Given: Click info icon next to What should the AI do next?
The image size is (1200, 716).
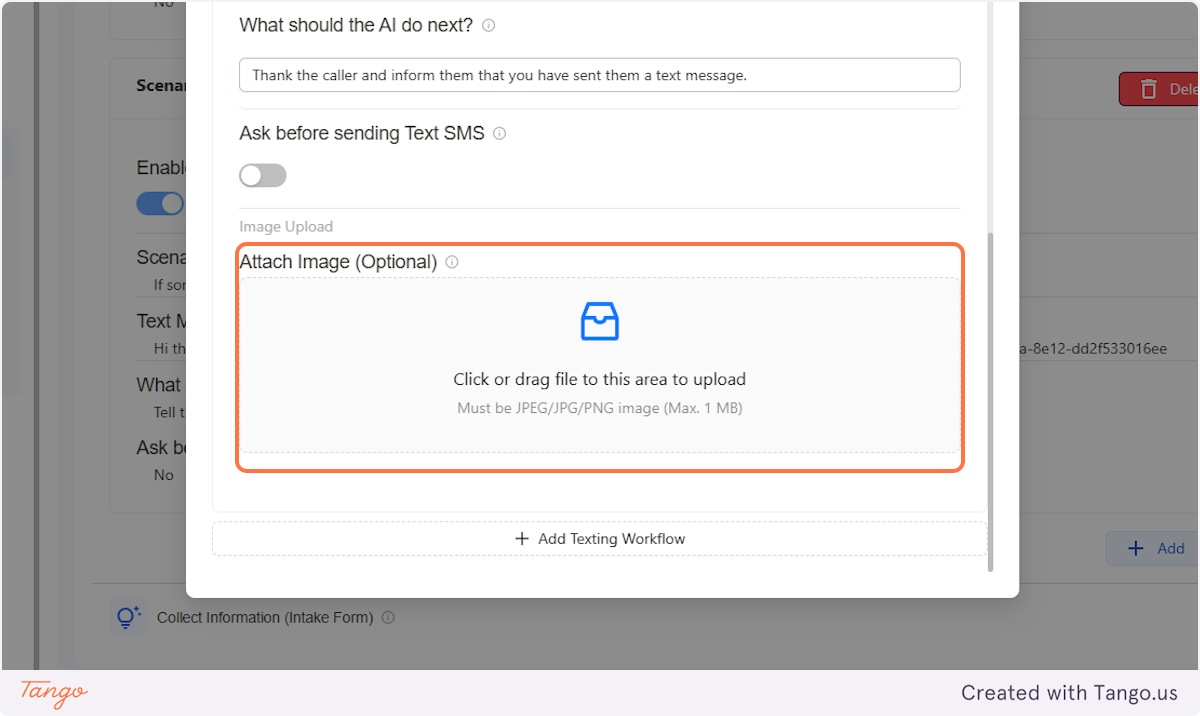Looking at the screenshot, I should pyautogui.click(x=488, y=26).
